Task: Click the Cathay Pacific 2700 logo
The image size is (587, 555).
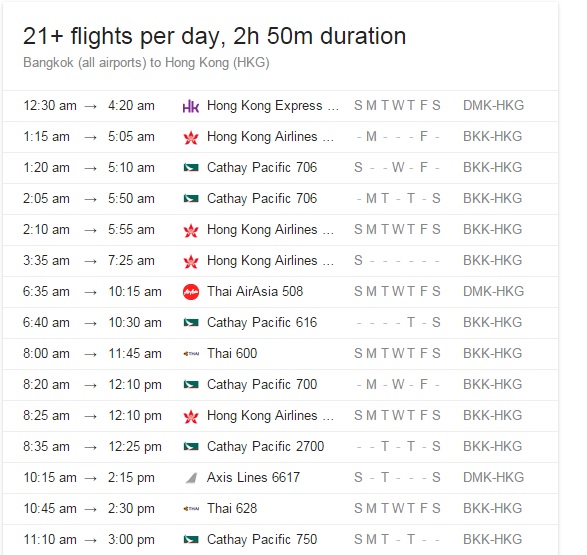Action: tap(191, 446)
